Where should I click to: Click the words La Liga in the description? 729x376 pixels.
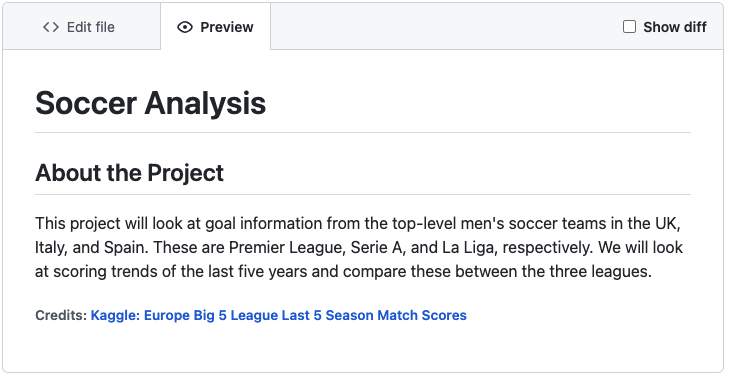pyautogui.click(x=468, y=248)
